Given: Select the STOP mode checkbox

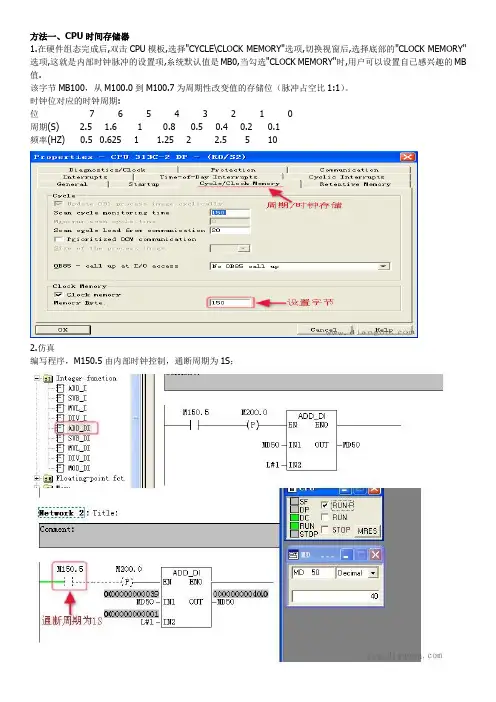Looking at the screenshot, I should pos(325,529).
